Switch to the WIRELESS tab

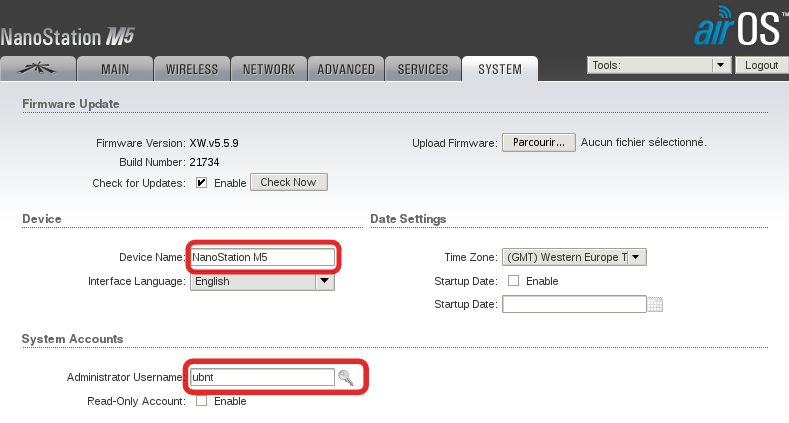pos(192,69)
